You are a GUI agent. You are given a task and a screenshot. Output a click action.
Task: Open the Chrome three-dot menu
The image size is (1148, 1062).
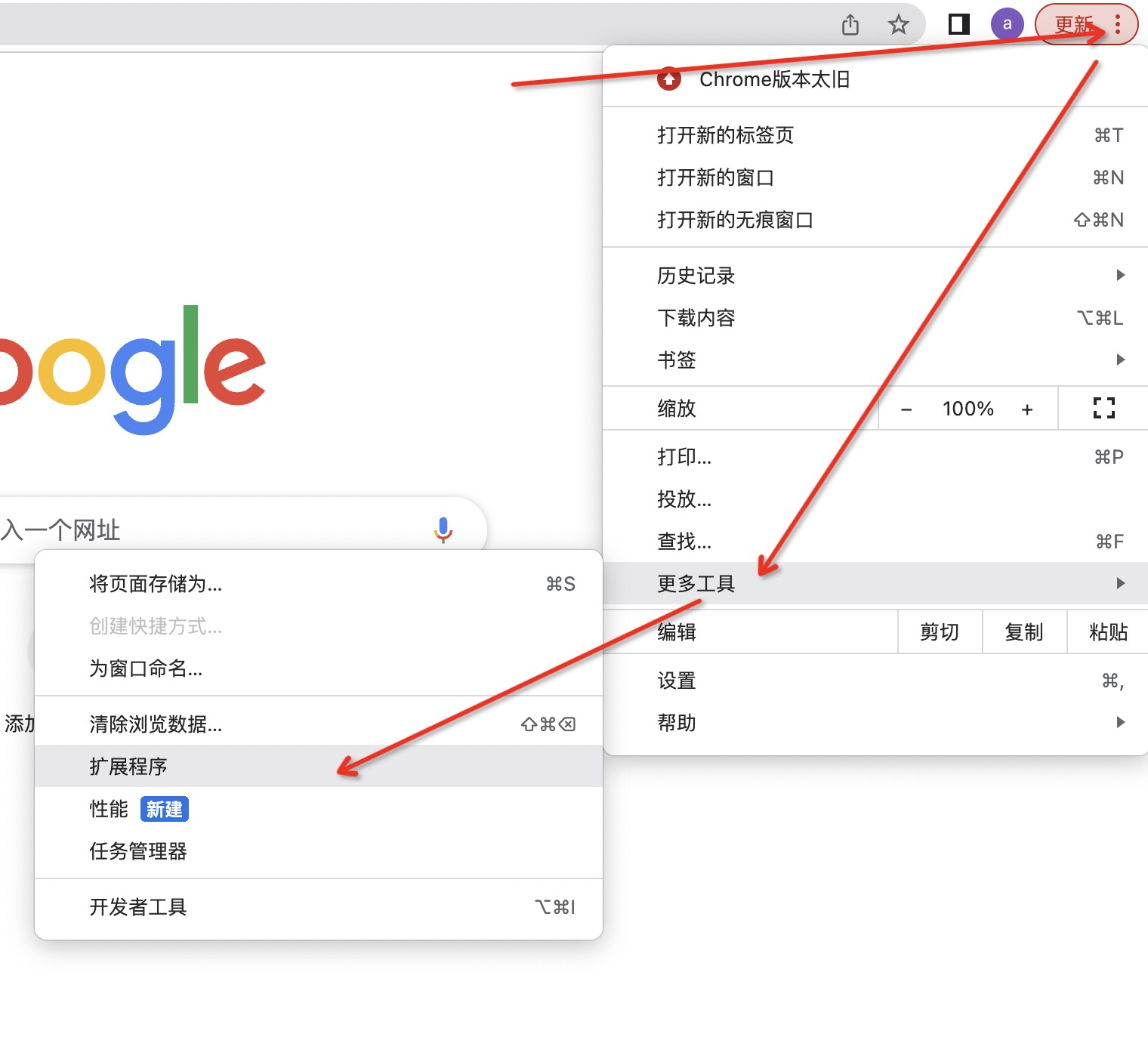[x=1118, y=23]
